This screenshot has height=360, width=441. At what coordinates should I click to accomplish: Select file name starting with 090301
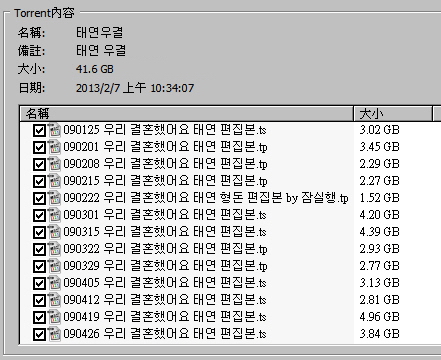pyautogui.click(x=165, y=215)
